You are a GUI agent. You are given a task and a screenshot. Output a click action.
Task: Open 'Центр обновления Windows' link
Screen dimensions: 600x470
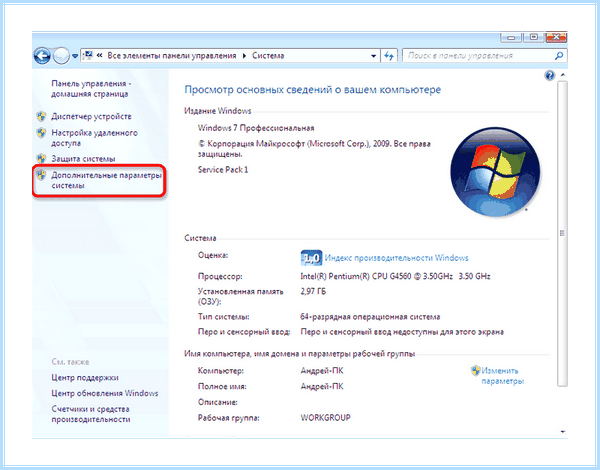[105, 393]
